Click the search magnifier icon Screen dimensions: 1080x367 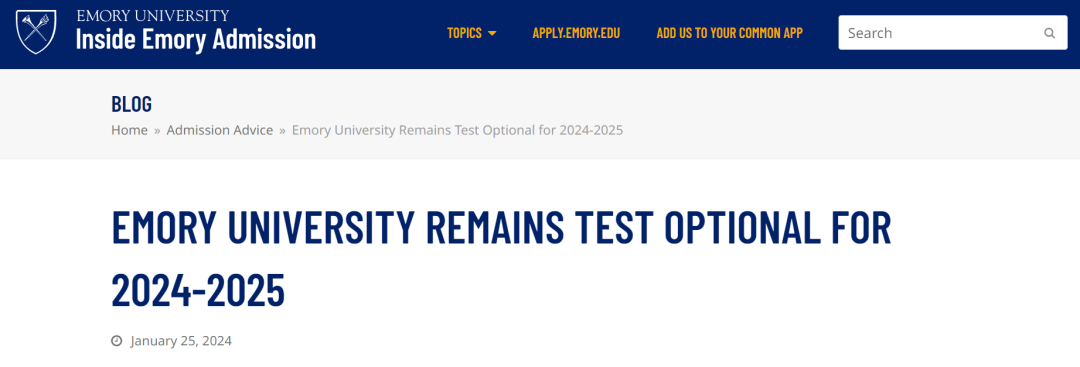click(x=1049, y=33)
